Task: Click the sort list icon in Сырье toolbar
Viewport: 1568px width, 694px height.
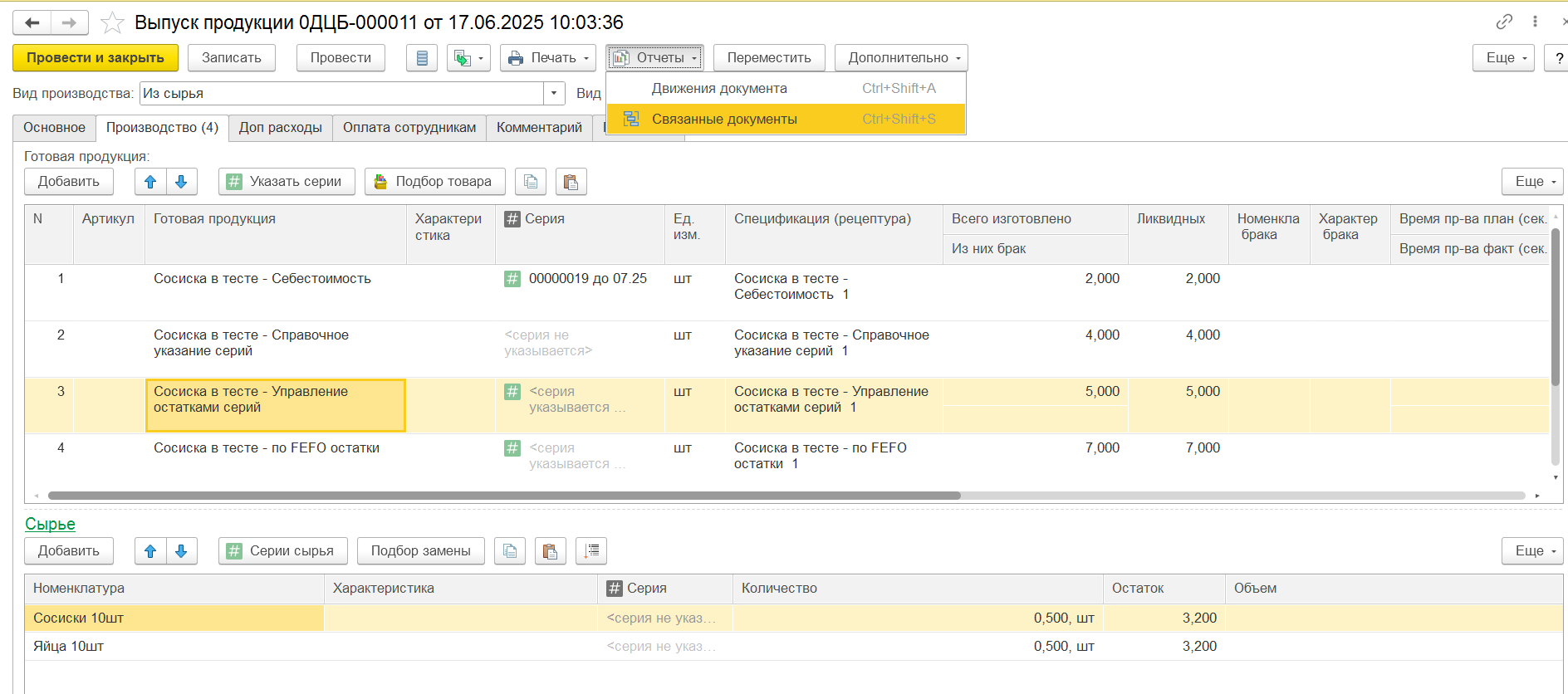Action: point(591,551)
